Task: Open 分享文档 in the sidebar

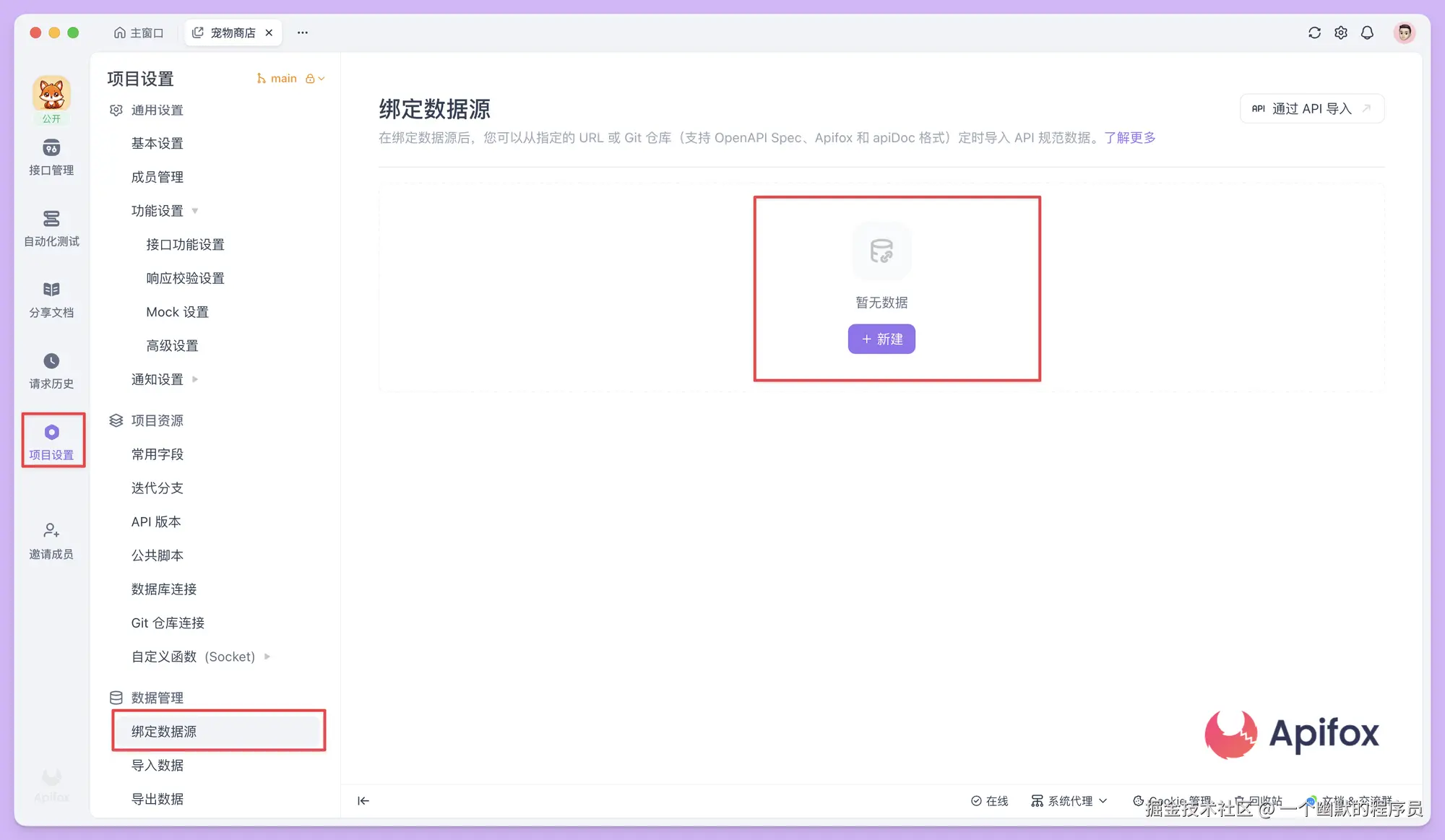Action: pos(51,298)
